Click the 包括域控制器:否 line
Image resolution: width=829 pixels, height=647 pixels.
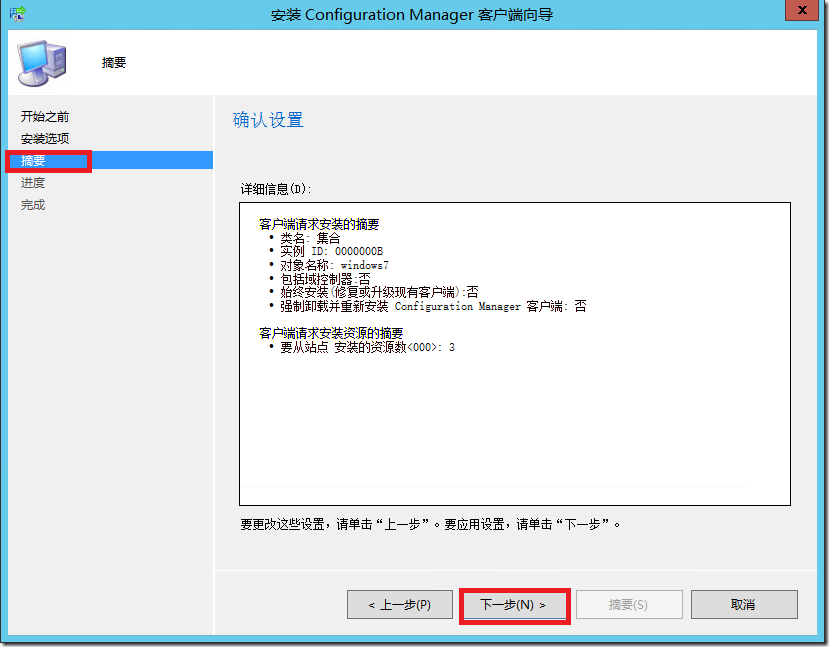(x=325, y=279)
